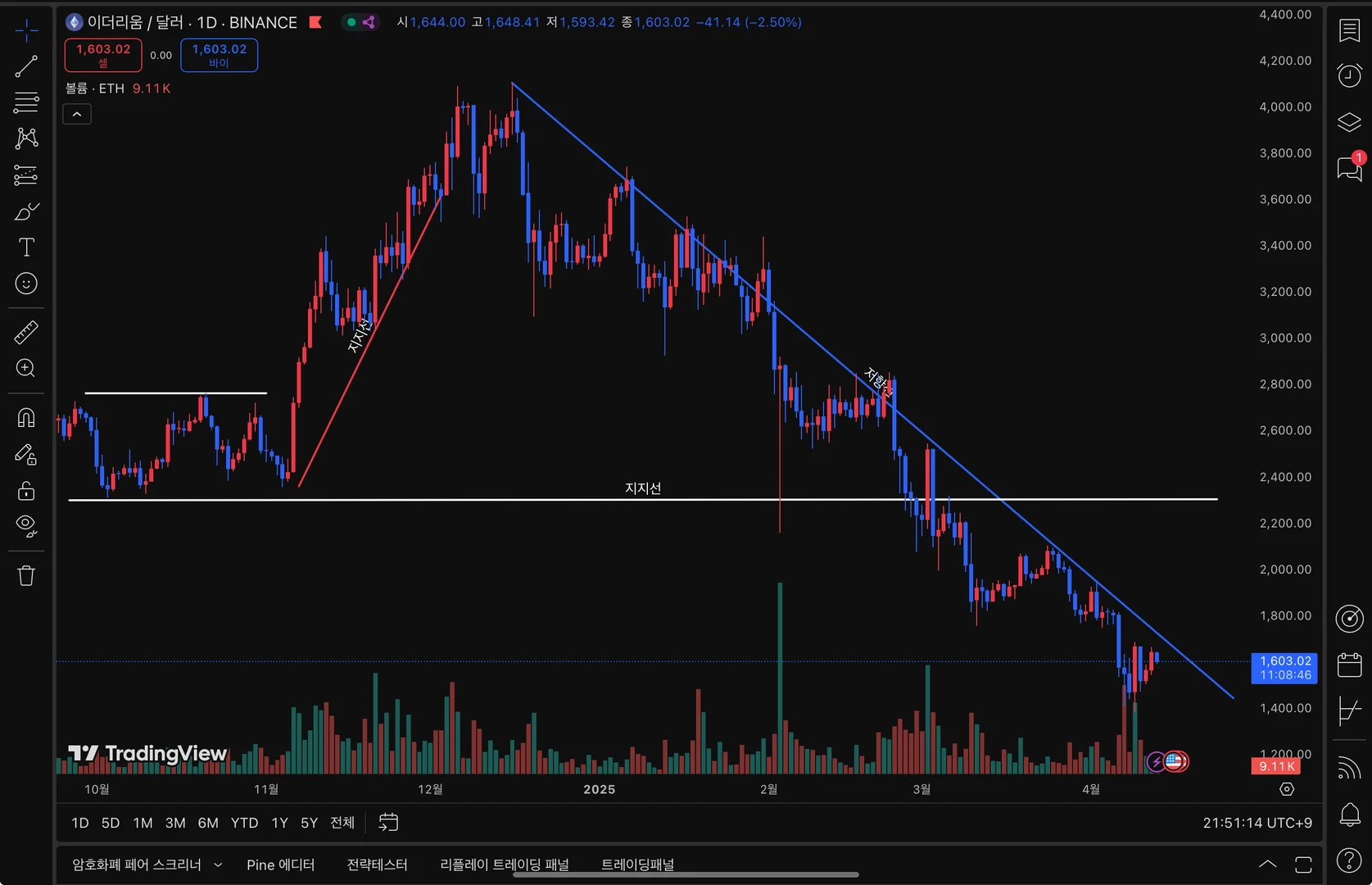Select the trend line drawing tool
This screenshot has width=1372, height=885.
click(x=26, y=66)
